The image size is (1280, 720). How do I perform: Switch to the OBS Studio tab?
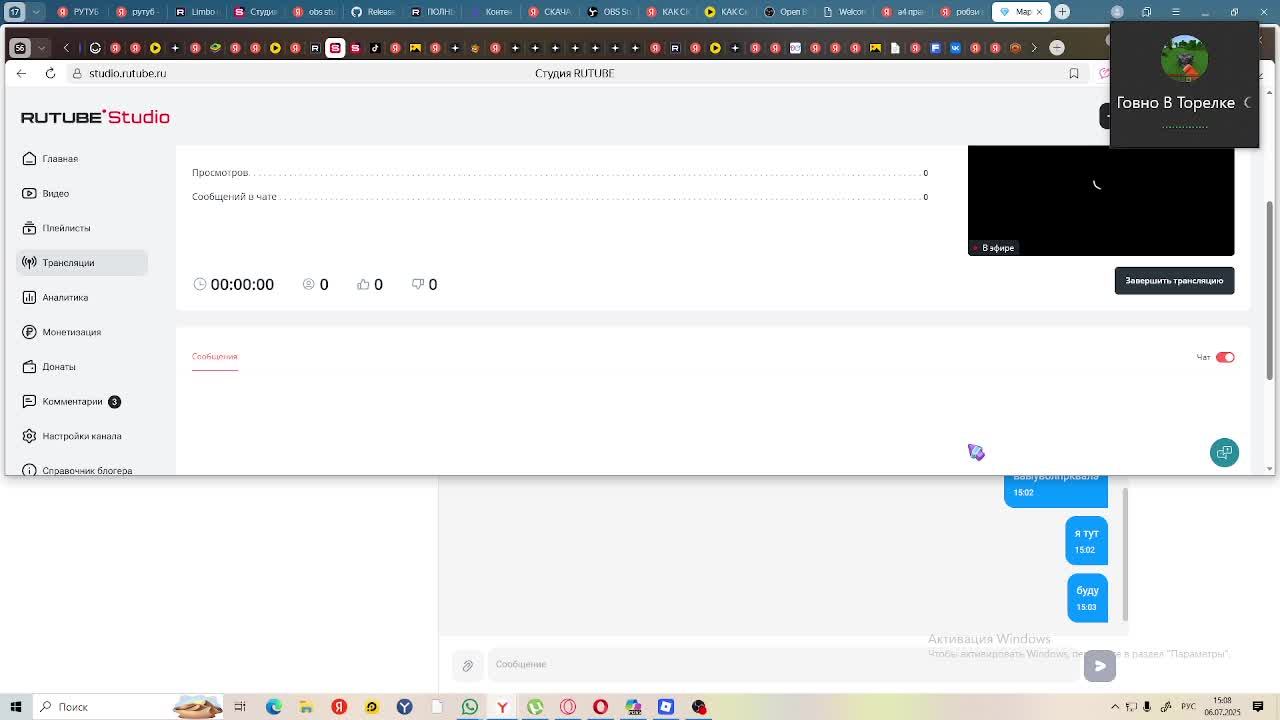[x=610, y=12]
